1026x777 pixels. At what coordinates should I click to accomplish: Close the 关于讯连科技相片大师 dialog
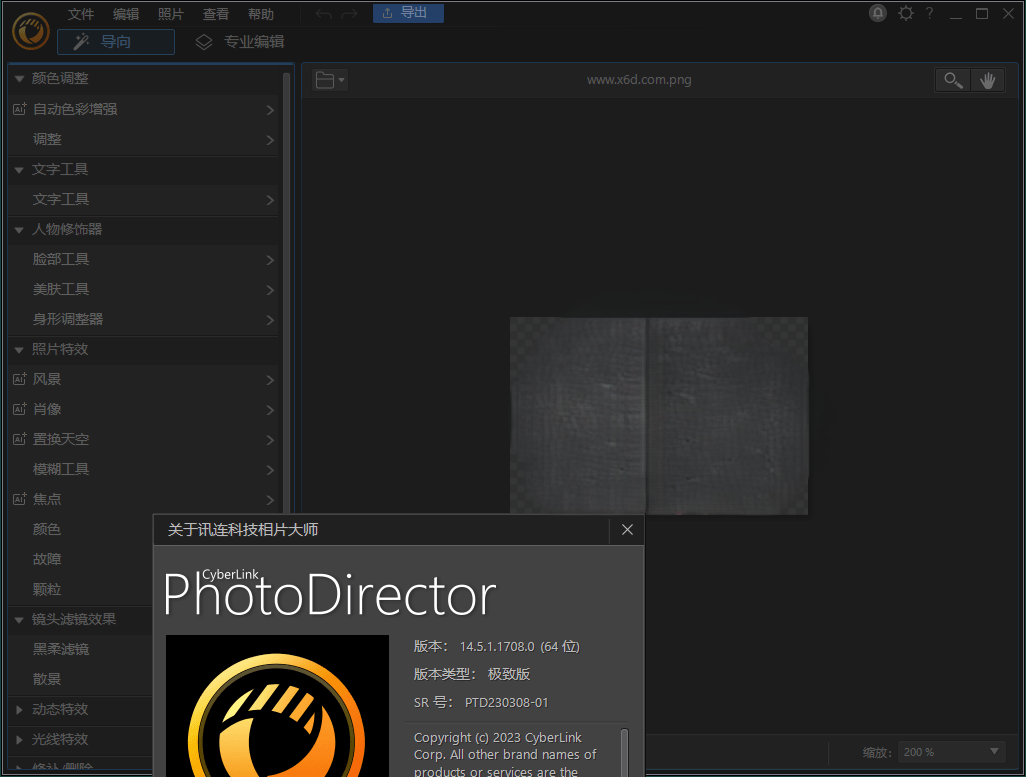pos(627,530)
